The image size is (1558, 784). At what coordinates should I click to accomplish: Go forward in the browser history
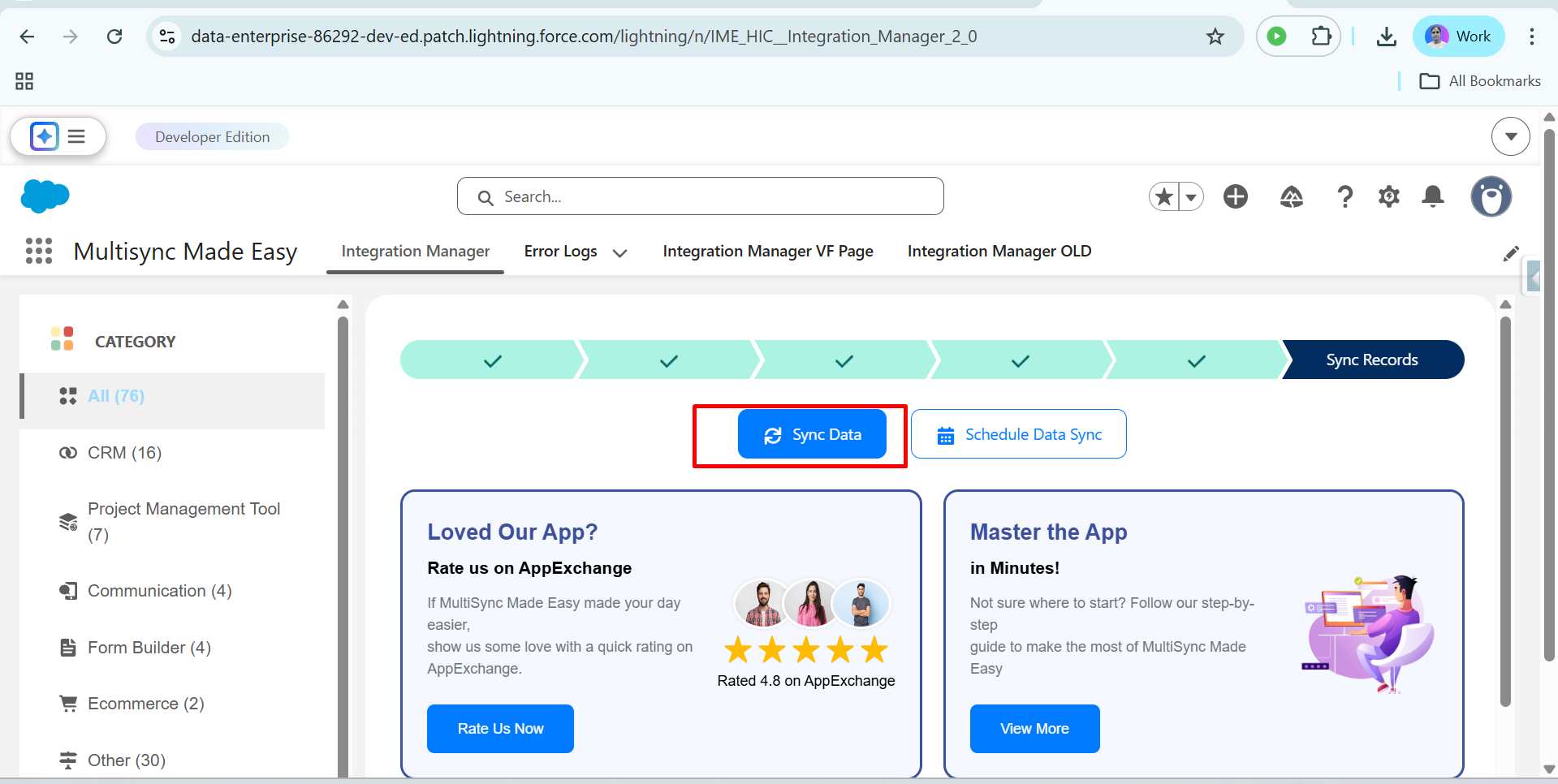[71, 37]
